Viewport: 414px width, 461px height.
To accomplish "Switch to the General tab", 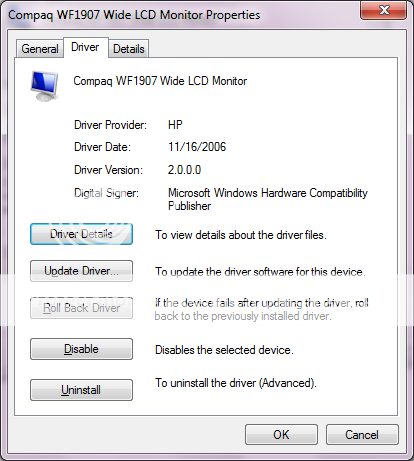I will coord(40,49).
